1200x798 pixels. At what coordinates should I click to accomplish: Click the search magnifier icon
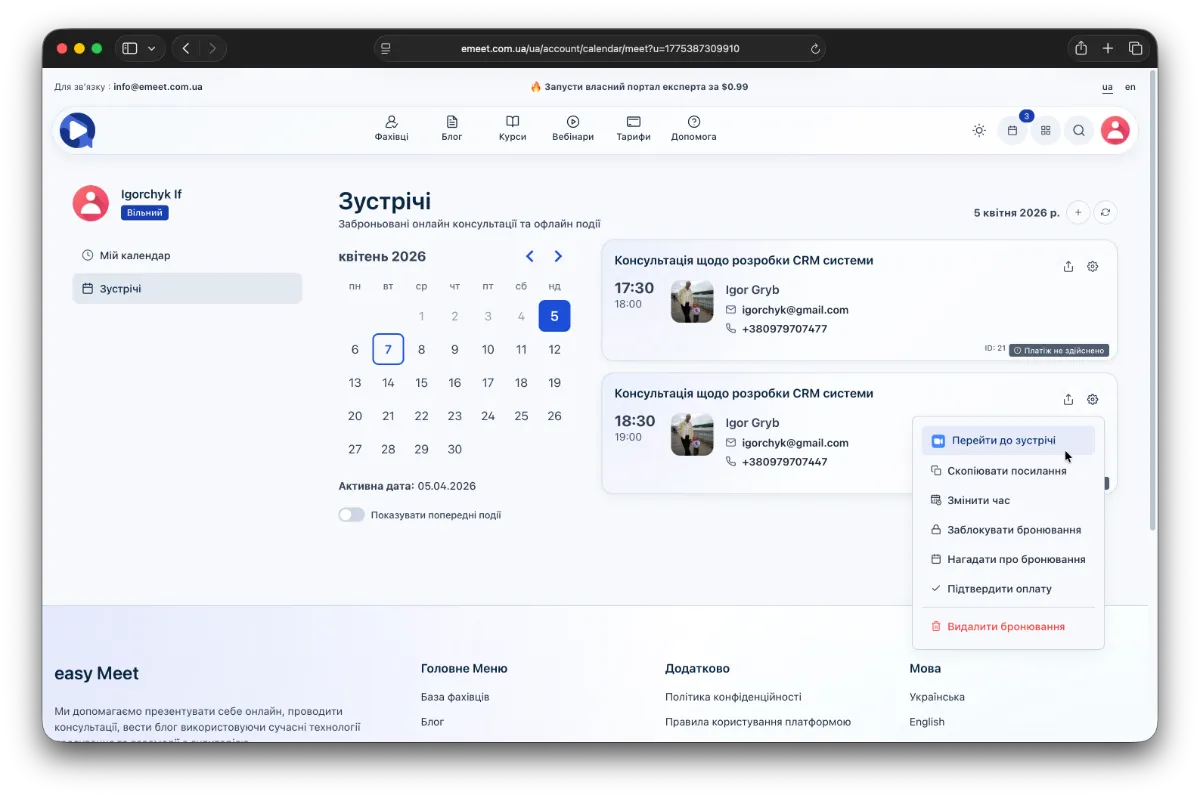pos(1079,130)
